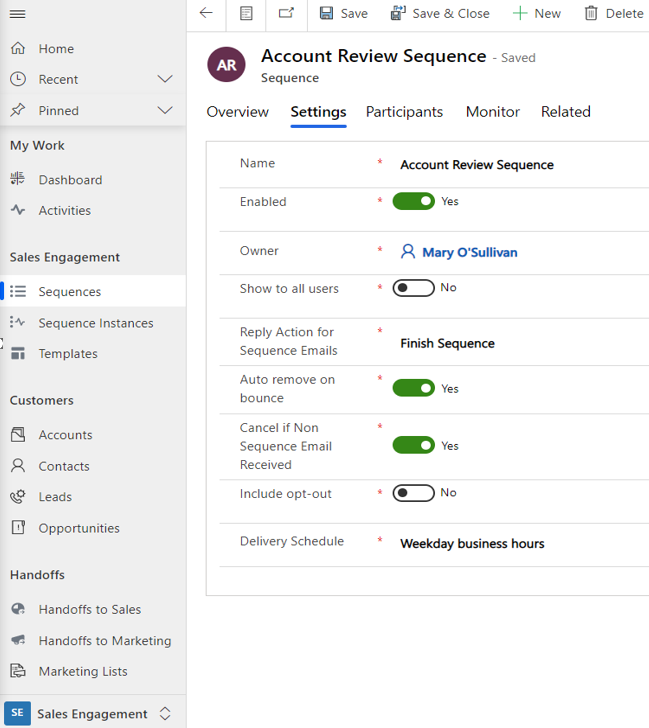The height and width of the screenshot is (728, 649).
Task: Open Dashboard via its icon
Action: pos(18,179)
